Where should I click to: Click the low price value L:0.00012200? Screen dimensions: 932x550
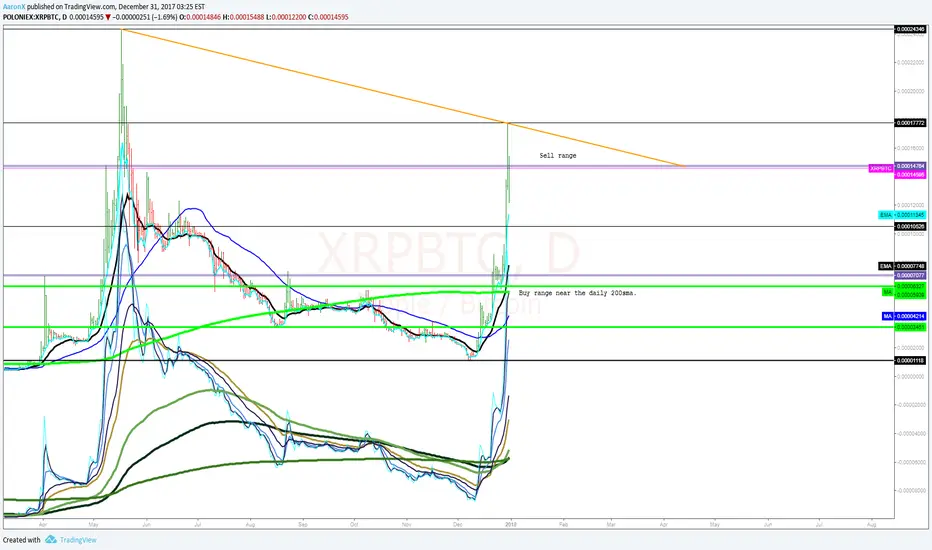[x=285, y=17]
